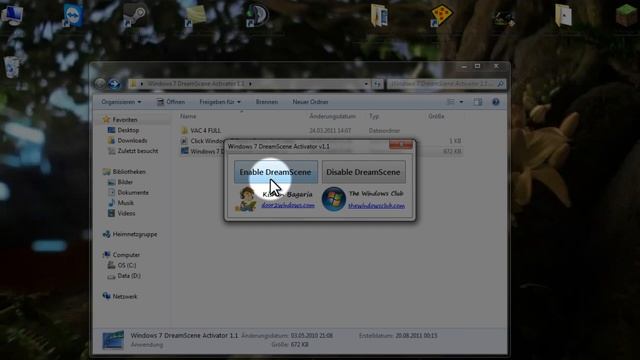Click the Explorer forward navigation arrow
This screenshot has height=360, width=640.
pos(114,84)
